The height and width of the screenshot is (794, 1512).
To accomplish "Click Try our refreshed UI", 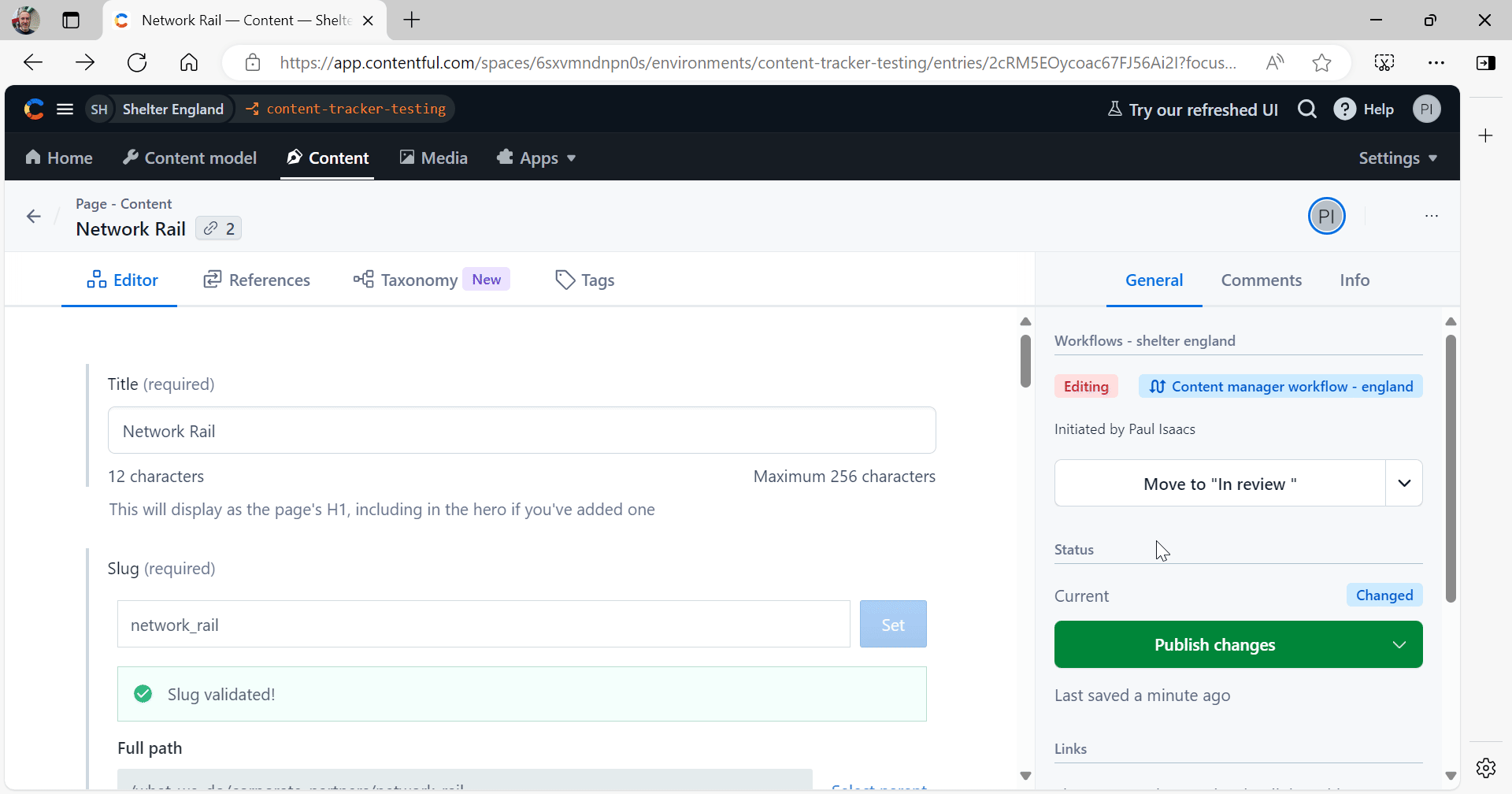I will pos(1193,109).
